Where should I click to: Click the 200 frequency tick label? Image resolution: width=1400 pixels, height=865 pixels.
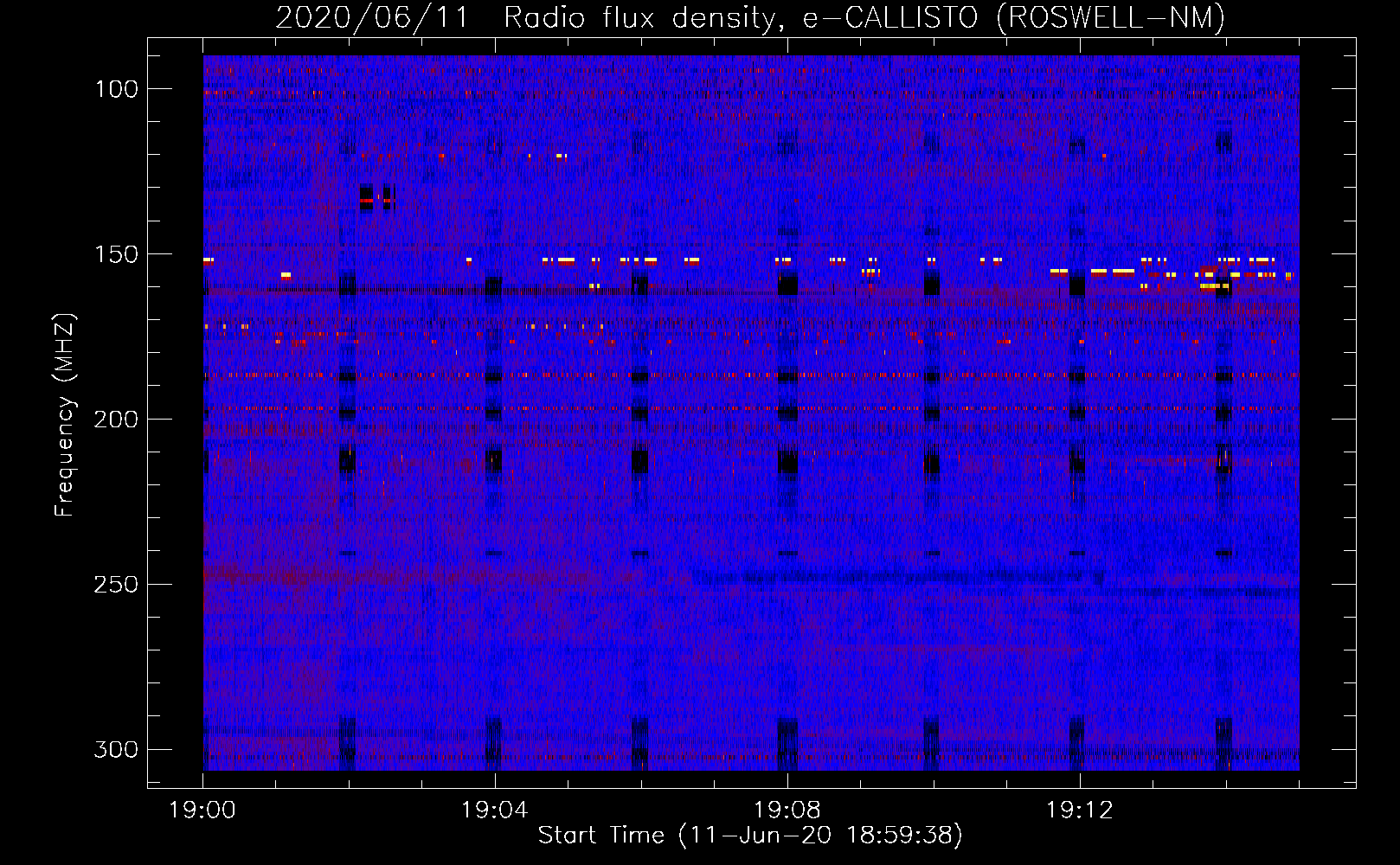pos(116,419)
